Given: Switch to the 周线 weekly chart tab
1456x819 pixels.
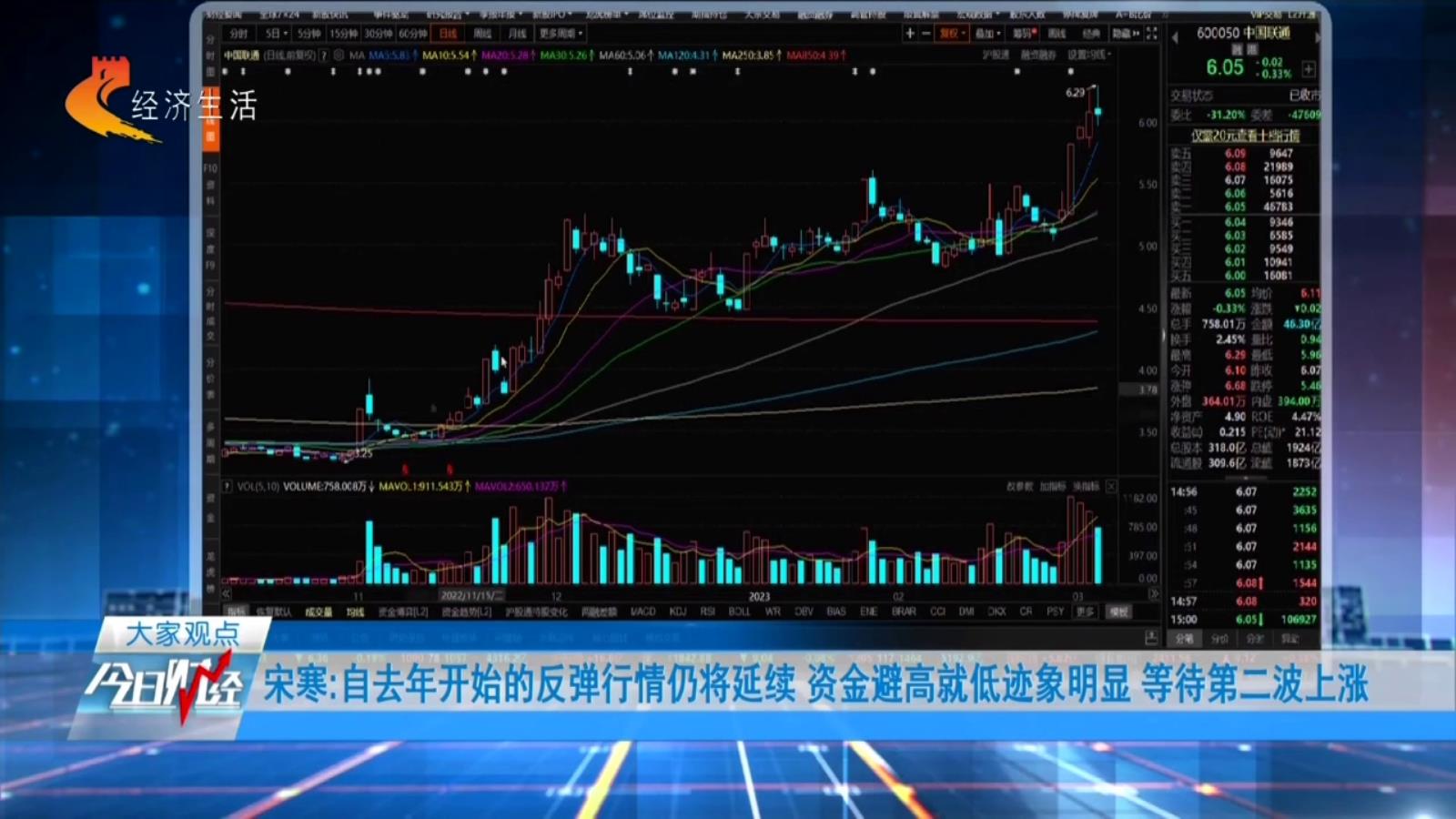Looking at the screenshot, I should click(x=482, y=34).
